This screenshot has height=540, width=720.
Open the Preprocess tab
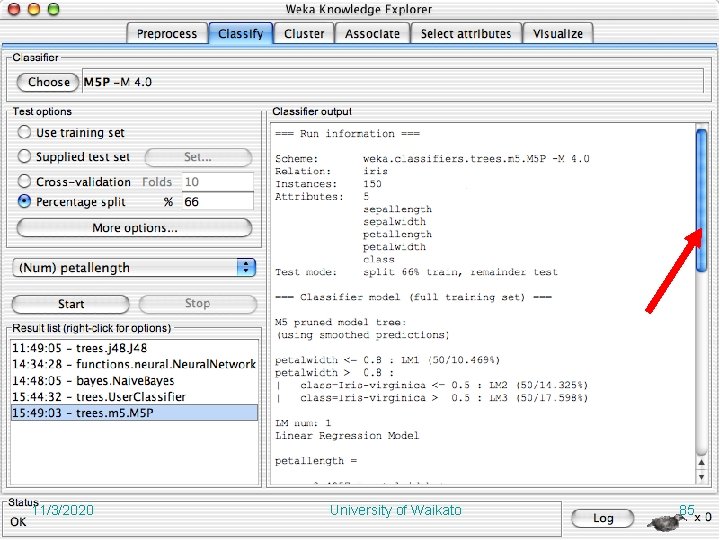(x=167, y=34)
